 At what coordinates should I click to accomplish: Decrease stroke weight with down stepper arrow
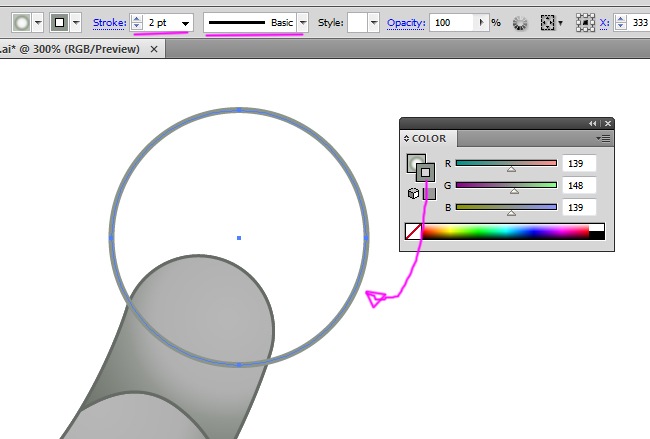tap(136, 26)
